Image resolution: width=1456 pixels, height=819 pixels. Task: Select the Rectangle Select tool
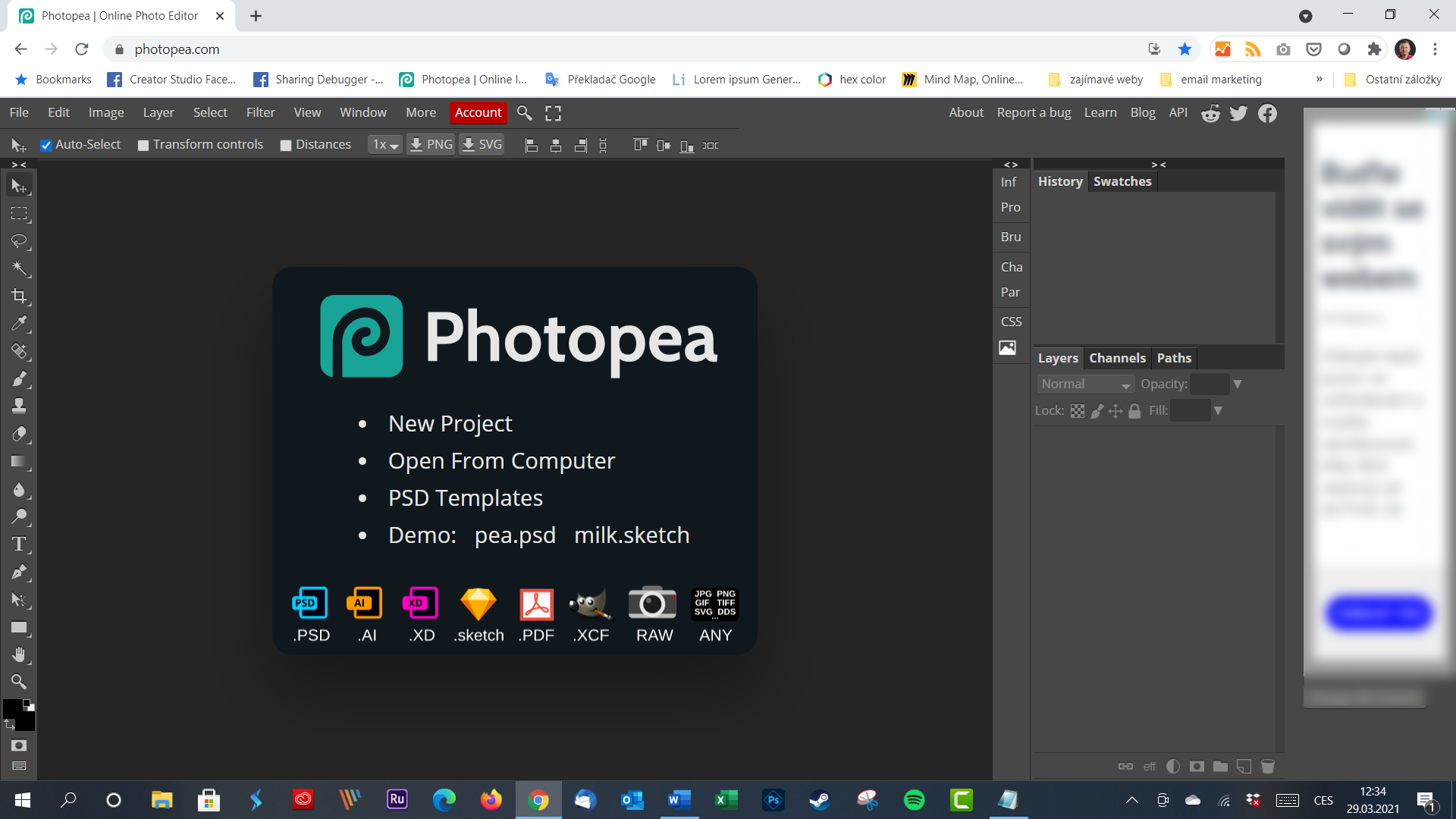point(19,214)
